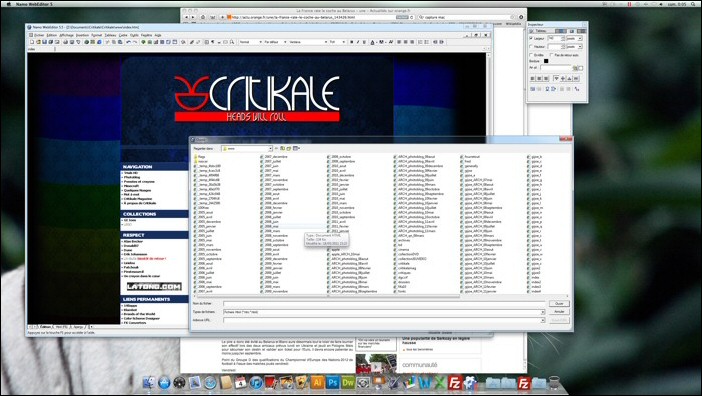
Task: Click the font color icon in toolbar
Action: click(372, 42)
